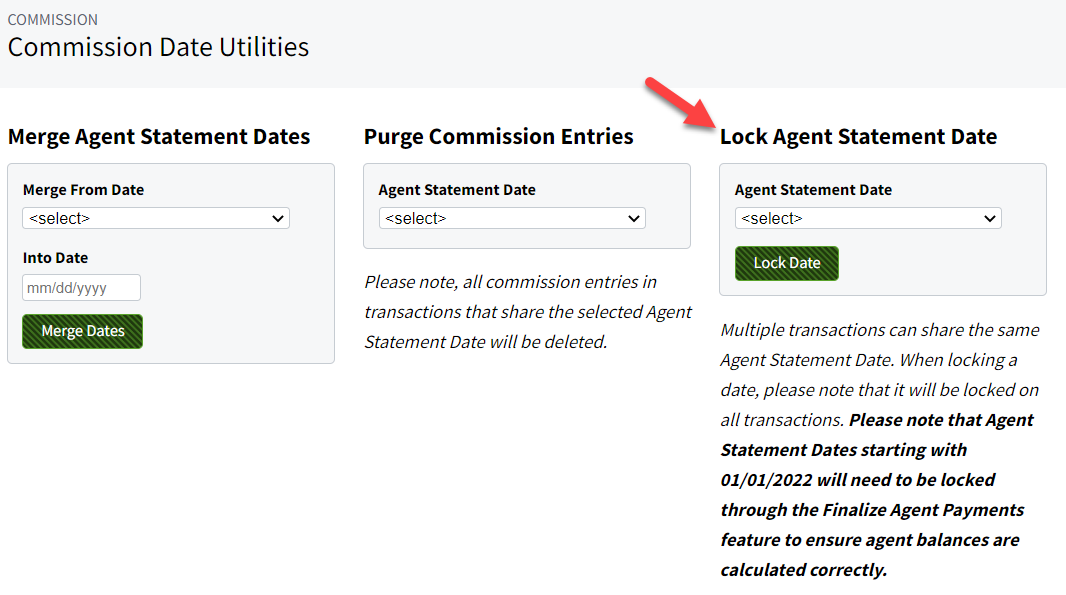Open the Agent Statement Date selector under Lock Agent Statement Date
Viewport: 1066px width, 595px height.
pyautogui.click(x=867, y=218)
